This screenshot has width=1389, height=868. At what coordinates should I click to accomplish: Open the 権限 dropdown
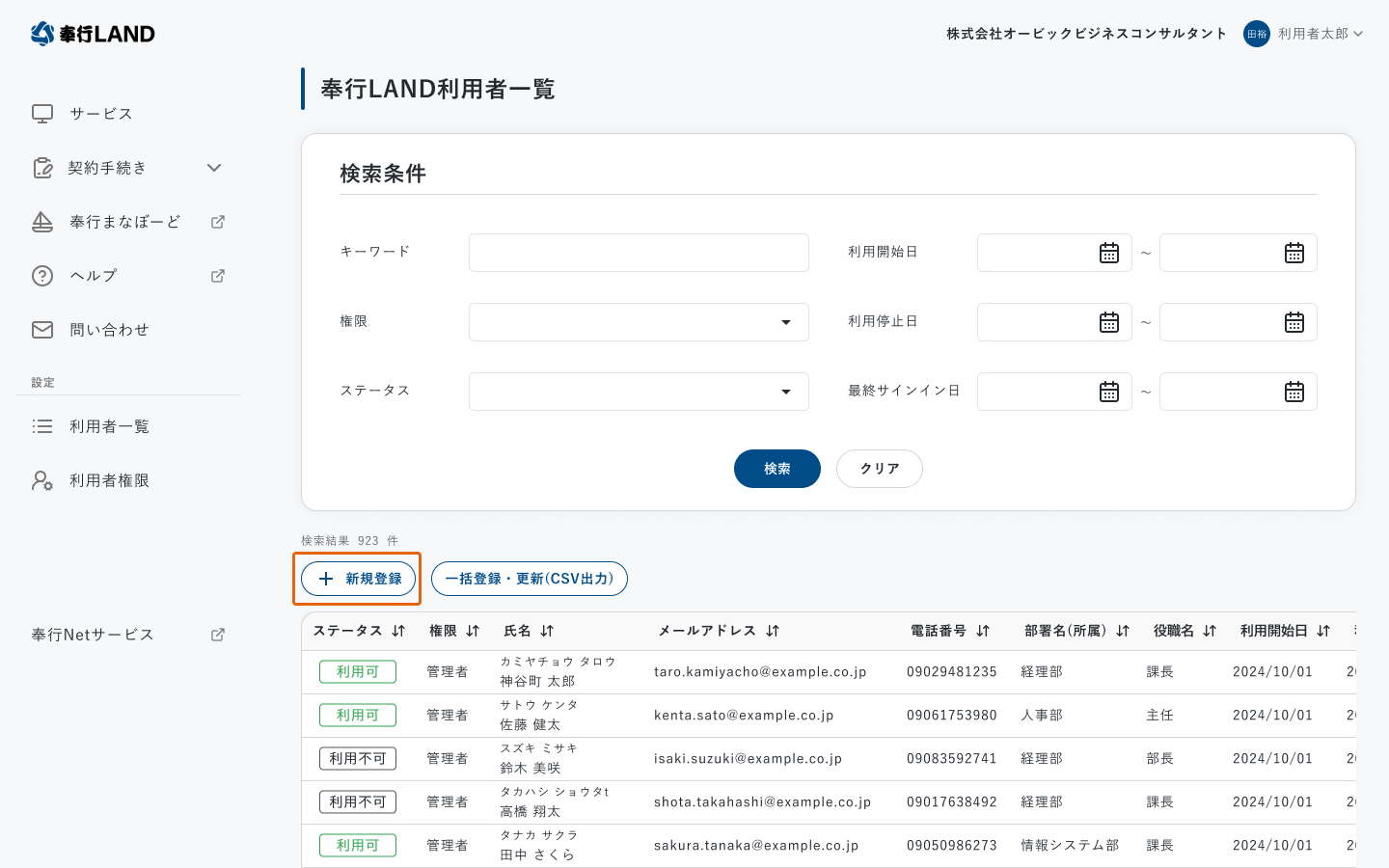(639, 322)
